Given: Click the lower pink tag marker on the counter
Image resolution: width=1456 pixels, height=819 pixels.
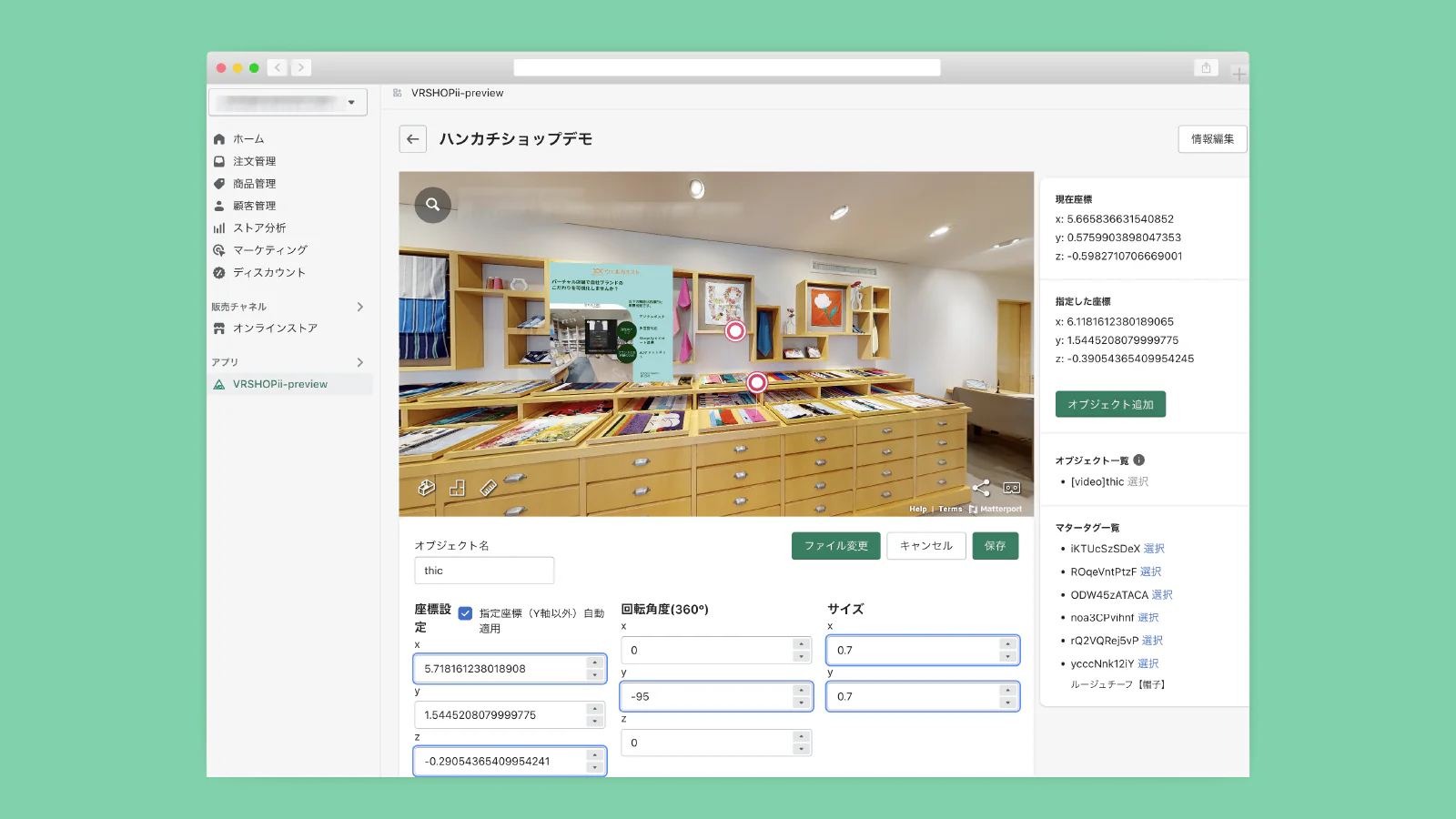Looking at the screenshot, I should coord(756,383).
